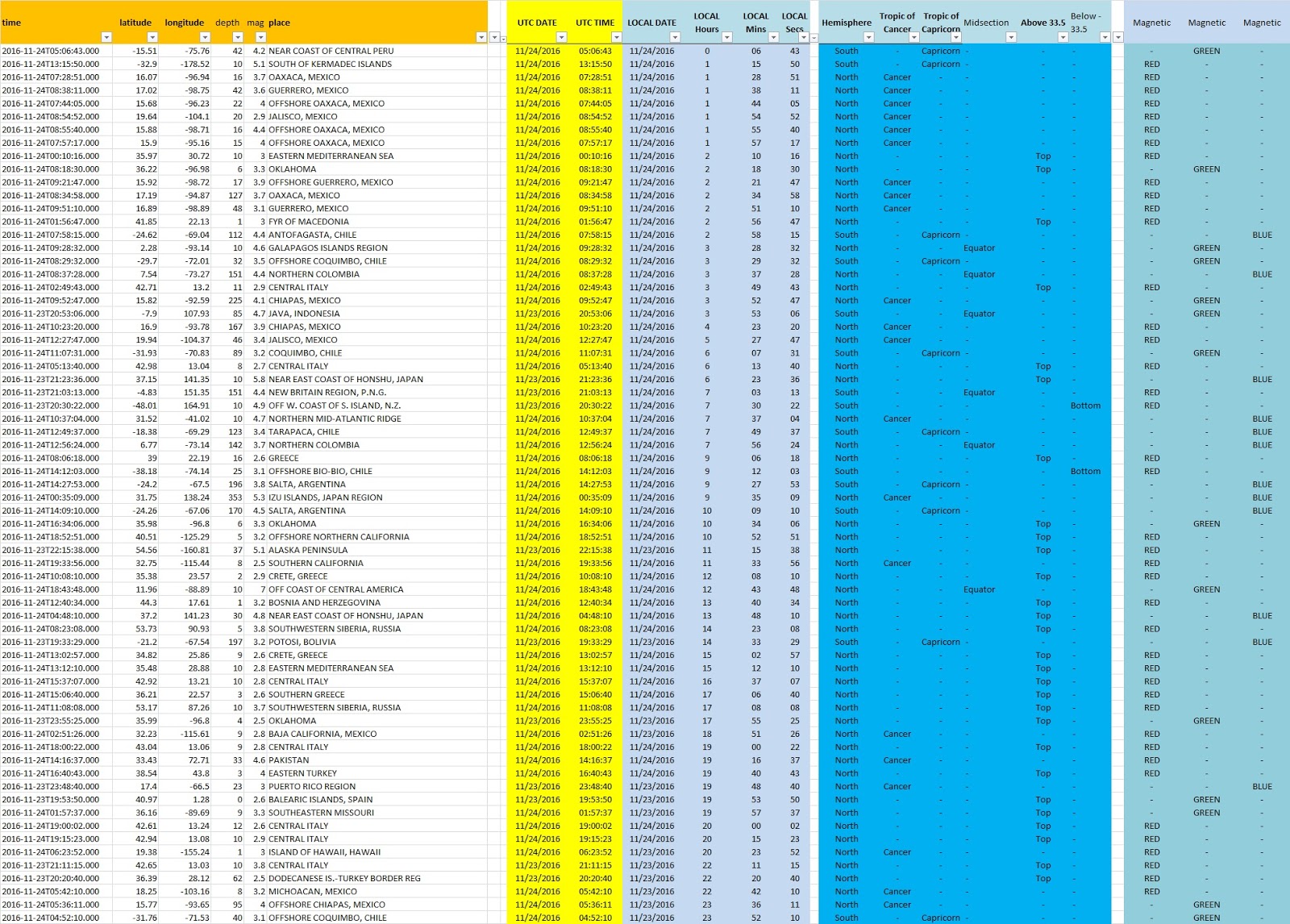Screen dimensions: 1290x924
Task: Select the "latitude" header cell
Action: pos(135,23)
